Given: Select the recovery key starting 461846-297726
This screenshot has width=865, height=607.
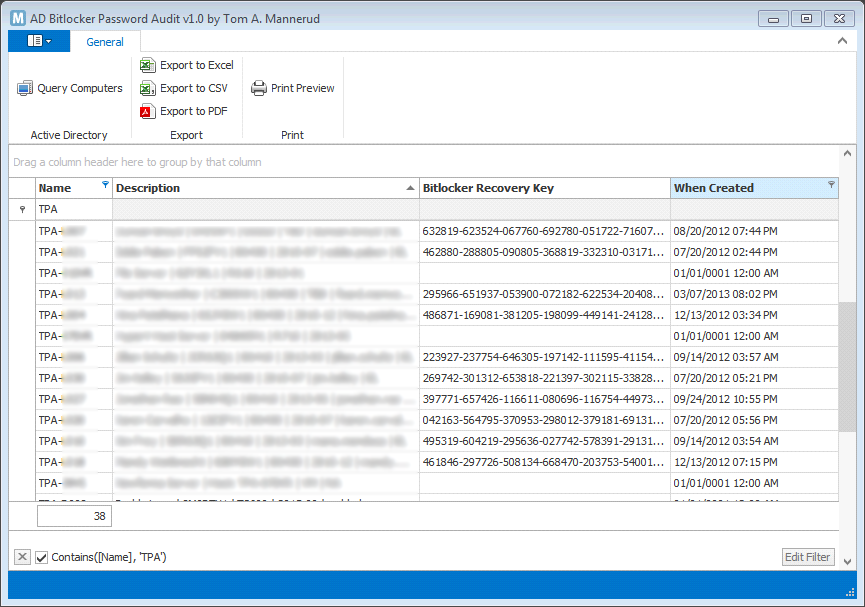Looking at the screenshot, I should pyautogui.click(x=545, y=462).
